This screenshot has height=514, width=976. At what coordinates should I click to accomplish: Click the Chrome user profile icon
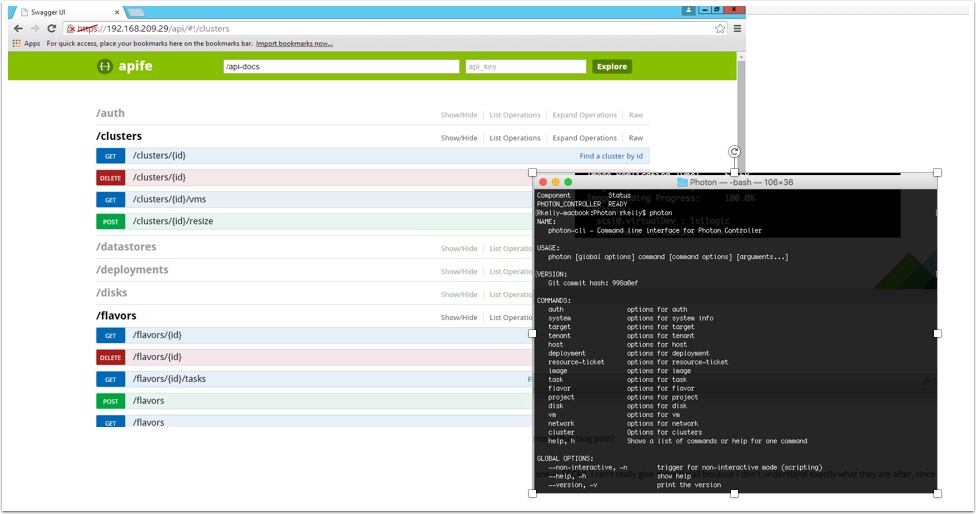[x=688, y=10]
